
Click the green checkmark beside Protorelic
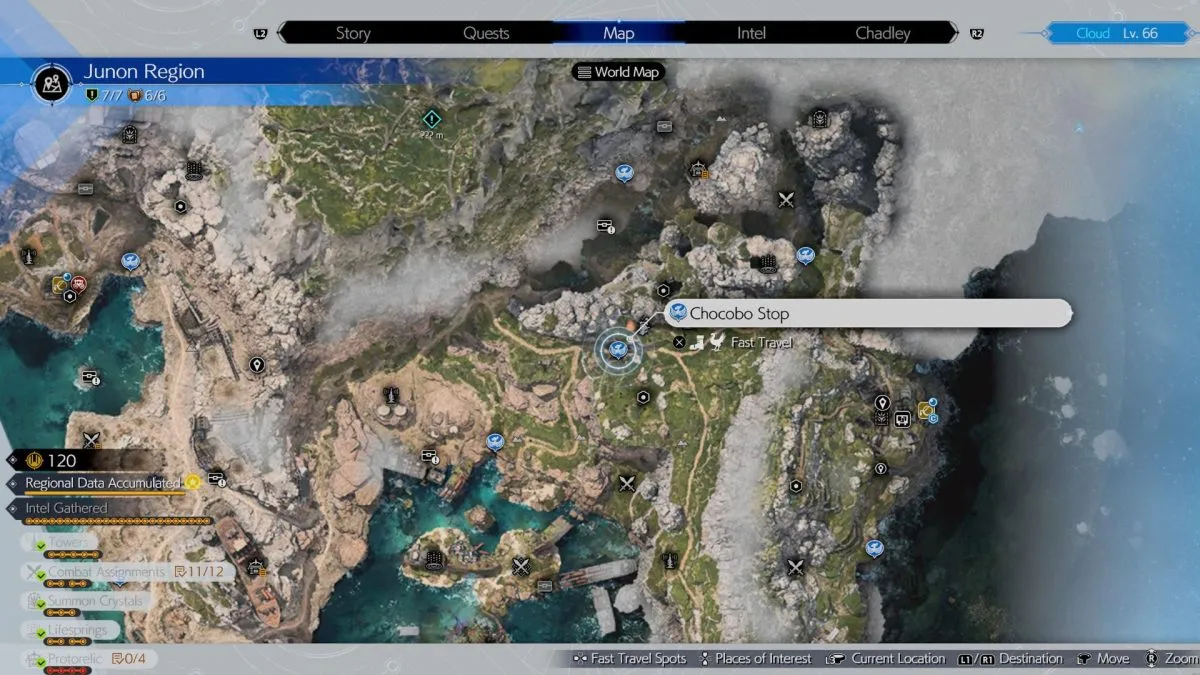coord(40,662)
